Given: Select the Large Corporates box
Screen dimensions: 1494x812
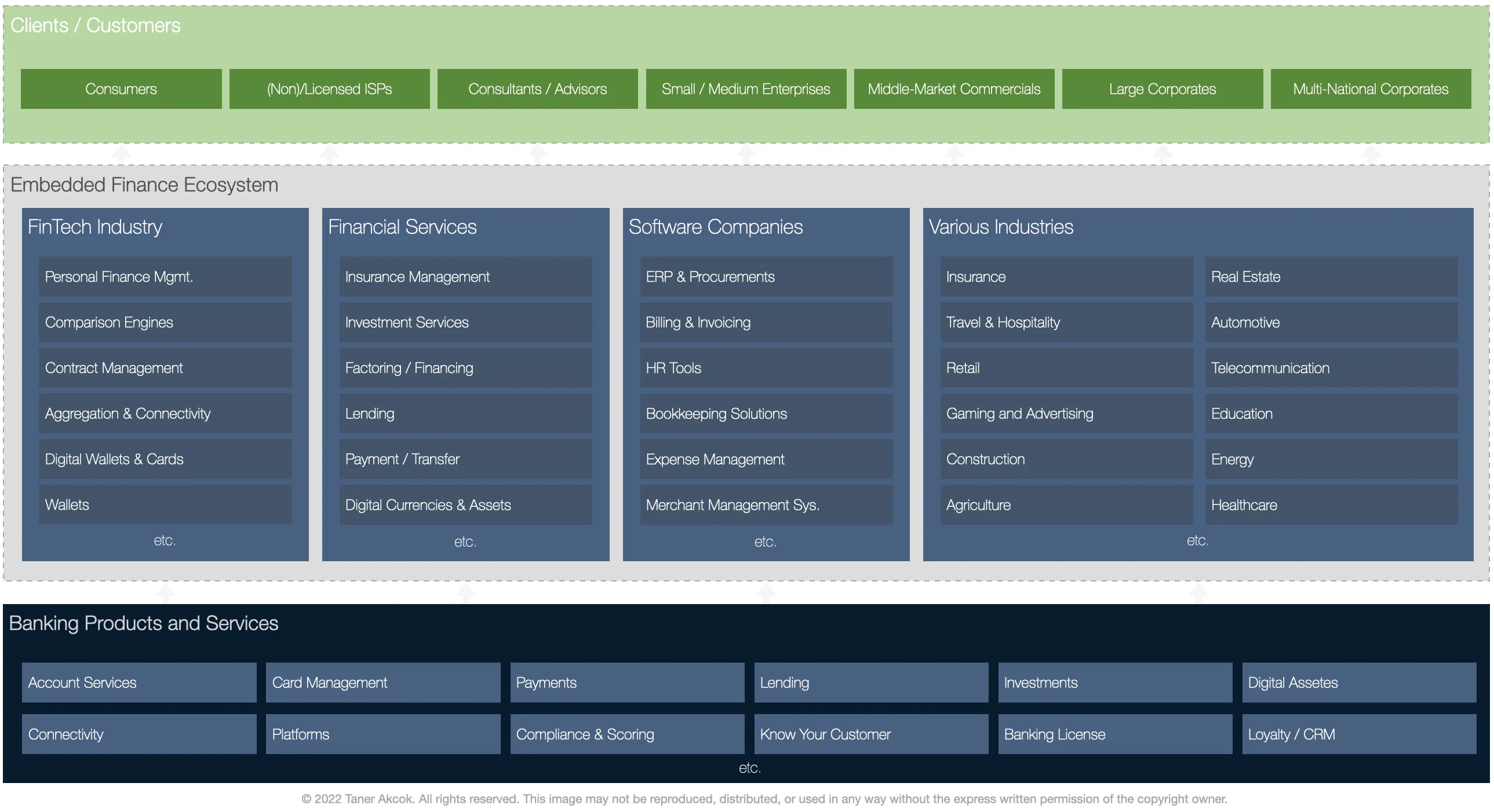Looking at the screenshot, I should [x=1163, y=89].
